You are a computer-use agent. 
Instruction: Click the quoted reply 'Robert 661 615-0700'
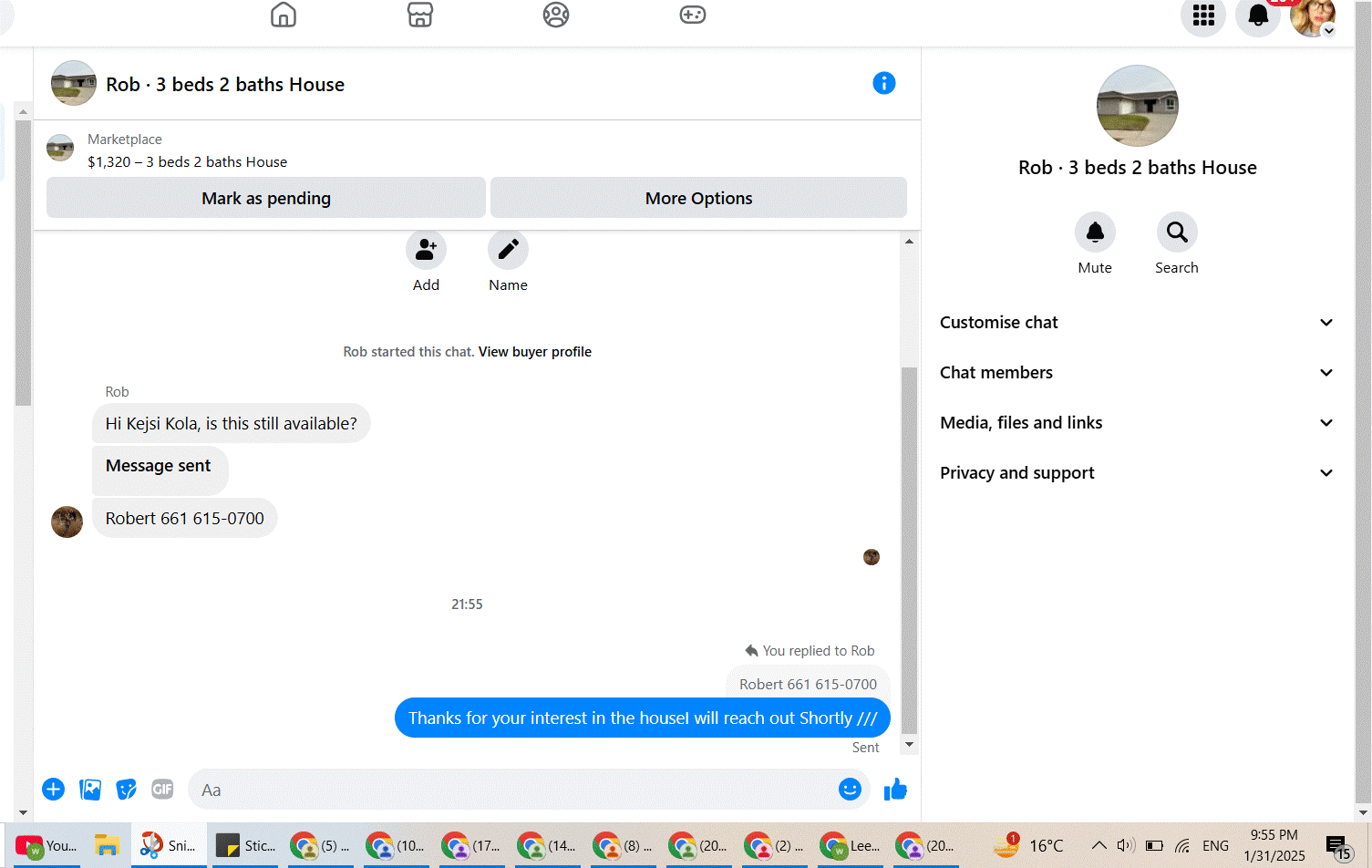(x=808, y=684)
